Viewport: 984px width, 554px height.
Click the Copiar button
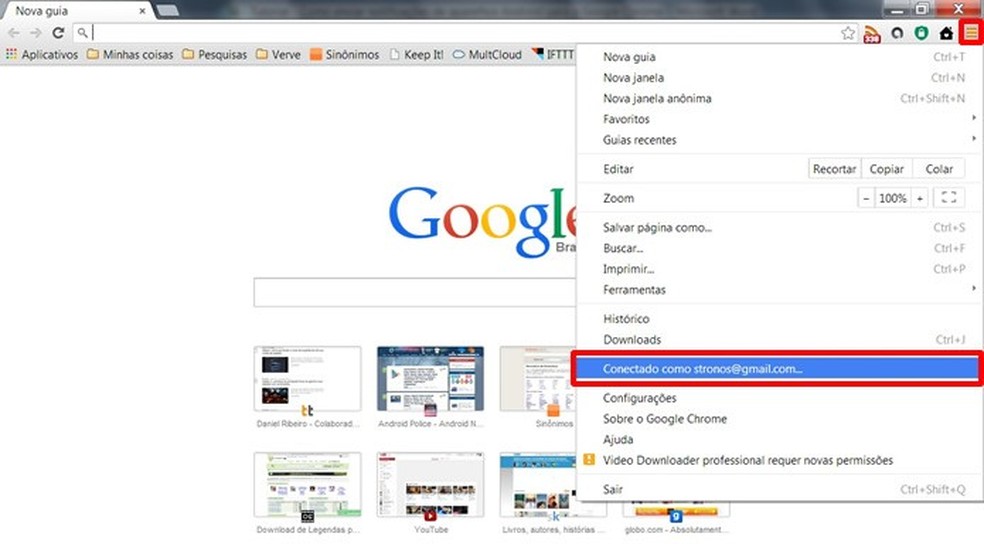(886, 169)
